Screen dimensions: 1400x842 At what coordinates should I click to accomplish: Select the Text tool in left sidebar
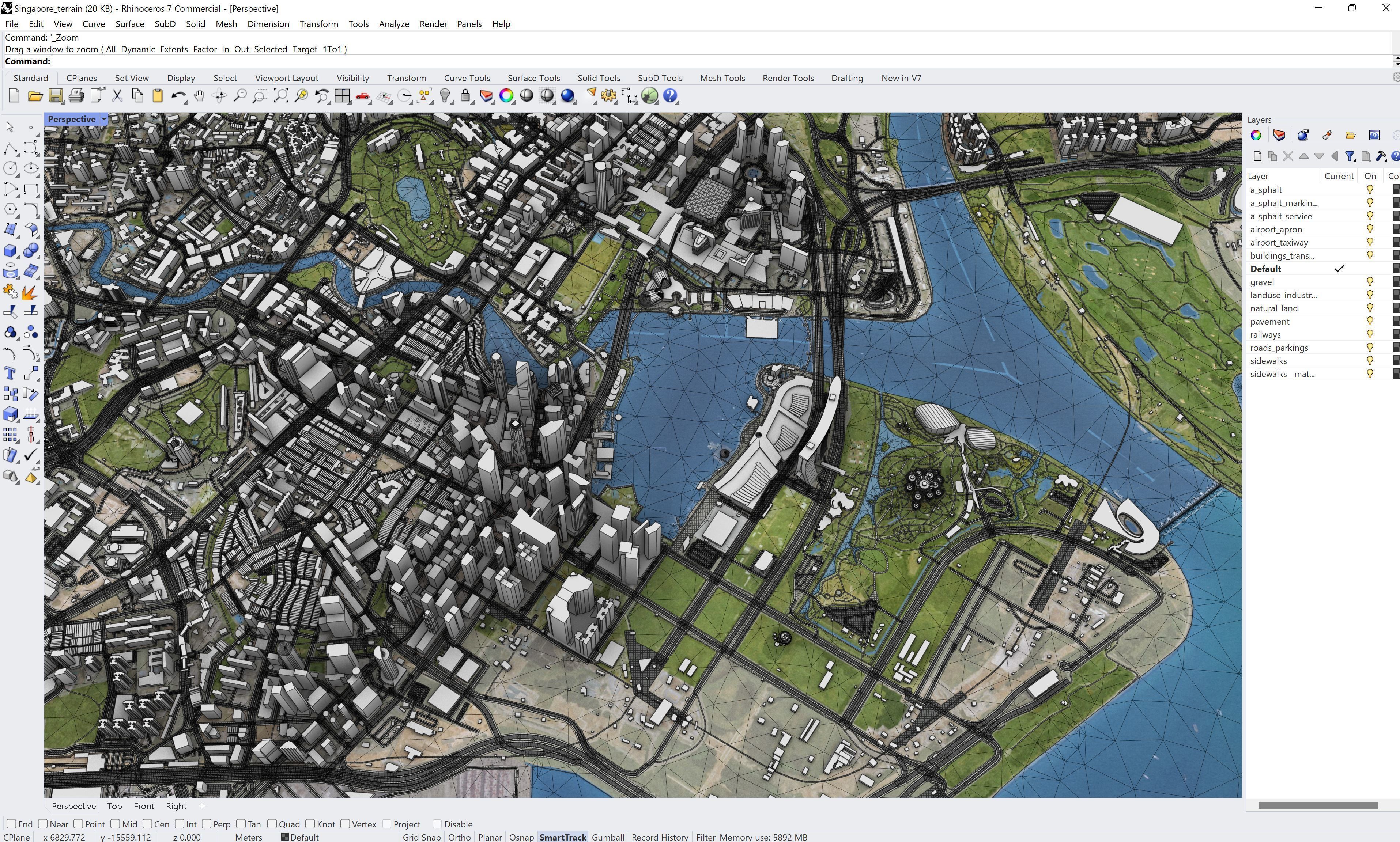[x=10, y=373]
